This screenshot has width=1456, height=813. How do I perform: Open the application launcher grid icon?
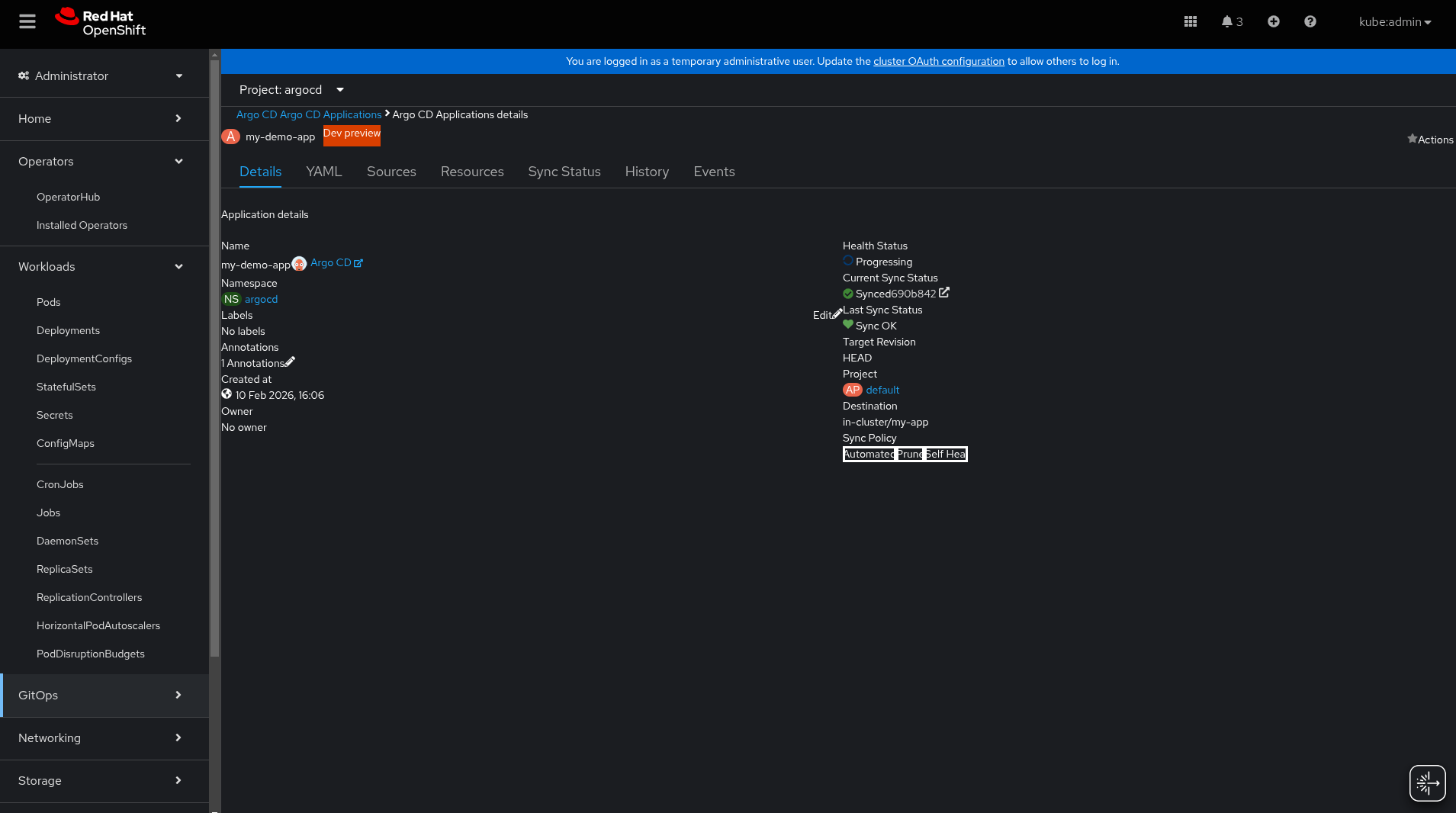[x=1191, y=21]
